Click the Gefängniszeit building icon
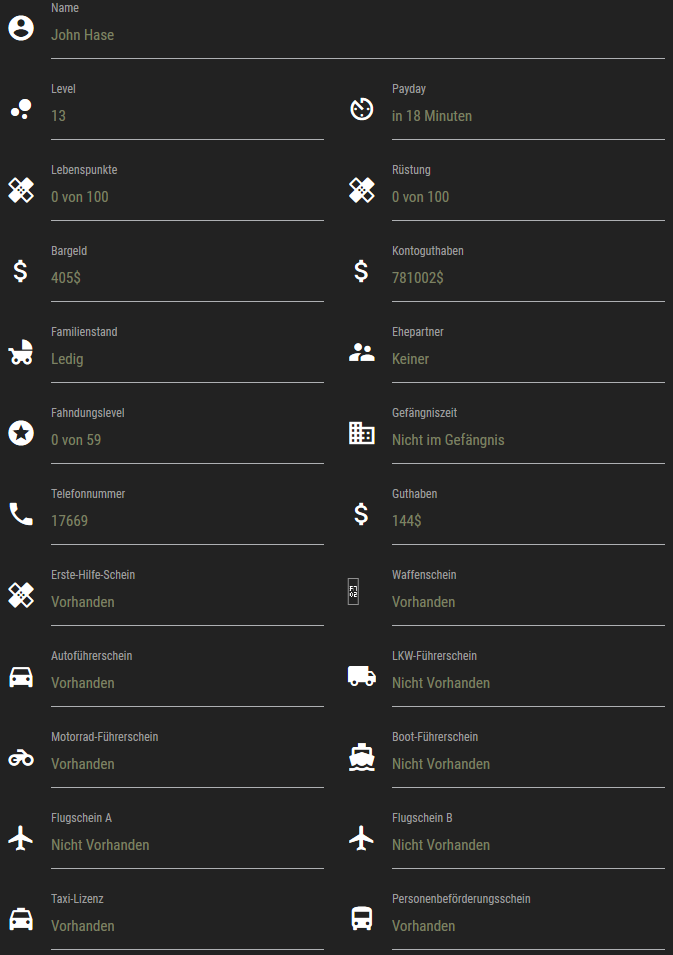The image size is (673, 955). [361, 433]
